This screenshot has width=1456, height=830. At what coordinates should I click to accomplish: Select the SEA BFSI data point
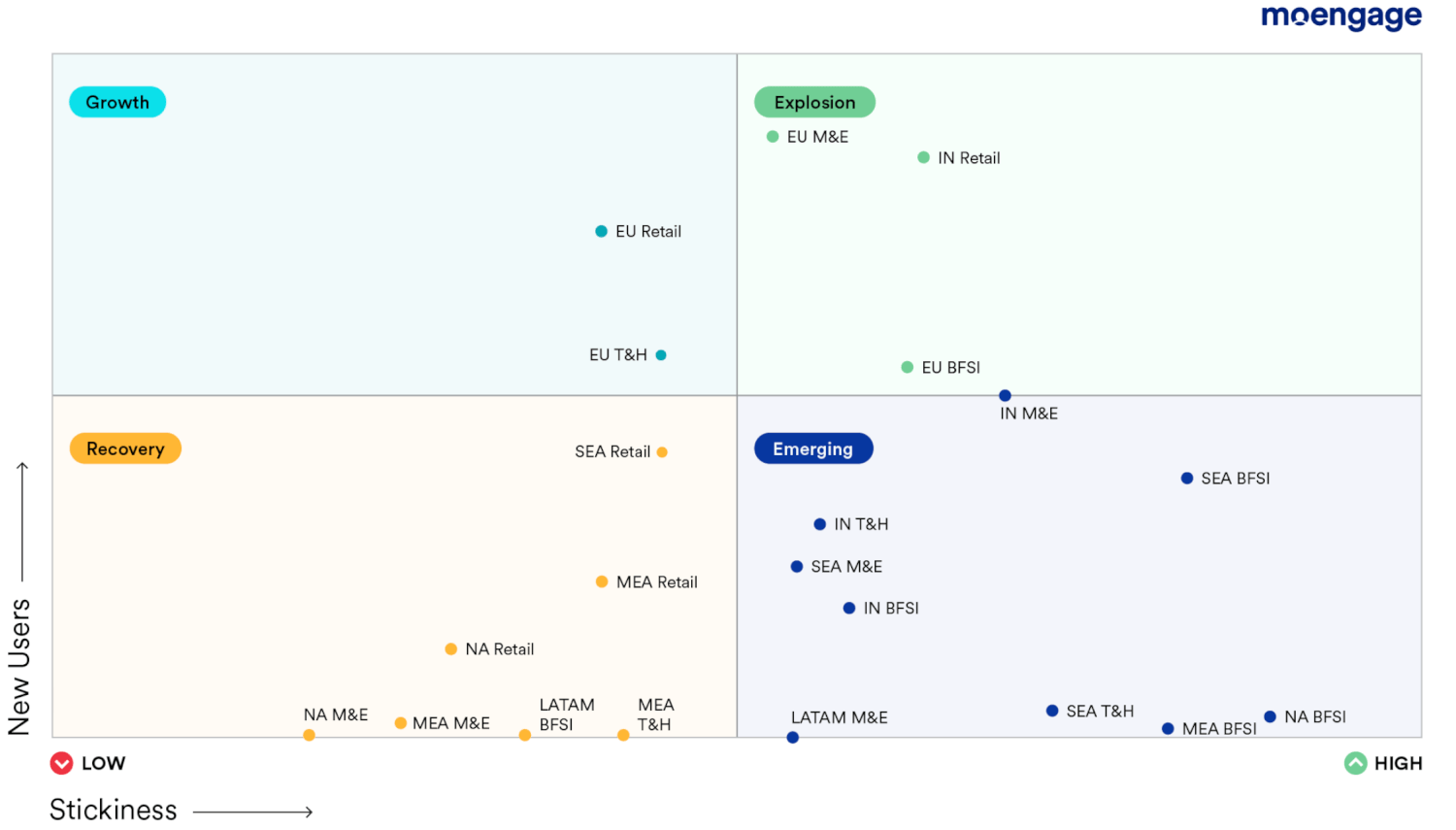tap(1186, 478)
